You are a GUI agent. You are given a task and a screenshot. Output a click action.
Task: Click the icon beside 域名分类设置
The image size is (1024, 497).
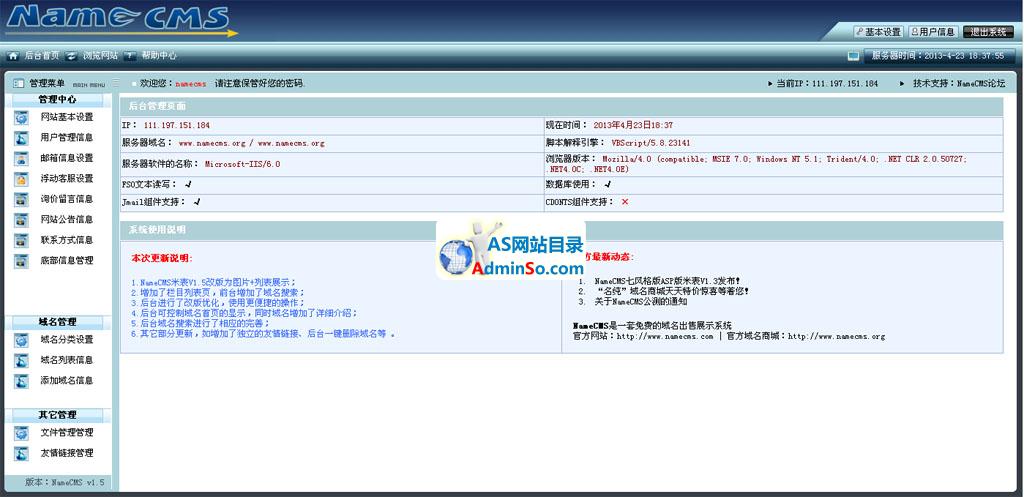(x=22, y=340)
